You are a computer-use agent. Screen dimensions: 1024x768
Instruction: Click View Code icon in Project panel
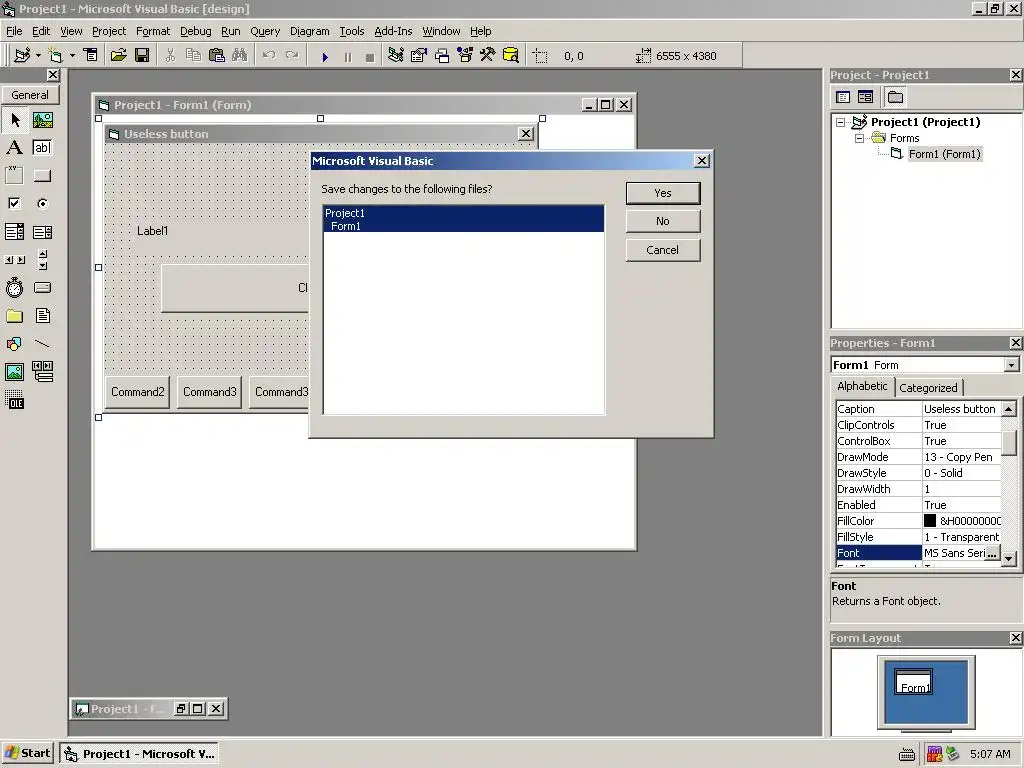coord(843,97)
